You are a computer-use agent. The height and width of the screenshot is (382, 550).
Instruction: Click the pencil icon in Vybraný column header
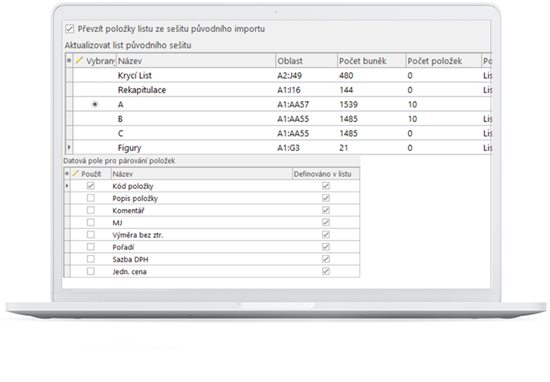(79, 60)
